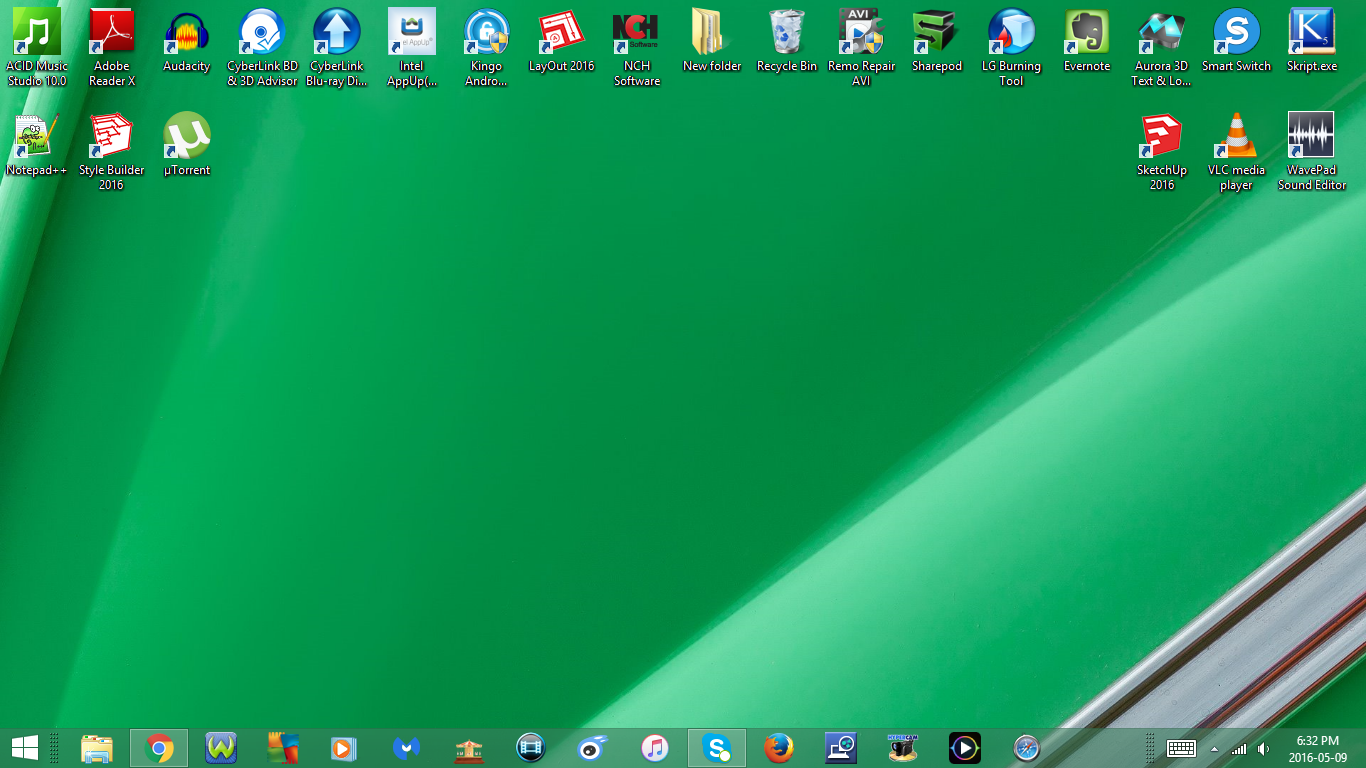
Task: Click the VLC media player cone icon
Action: coord(1237,136)
